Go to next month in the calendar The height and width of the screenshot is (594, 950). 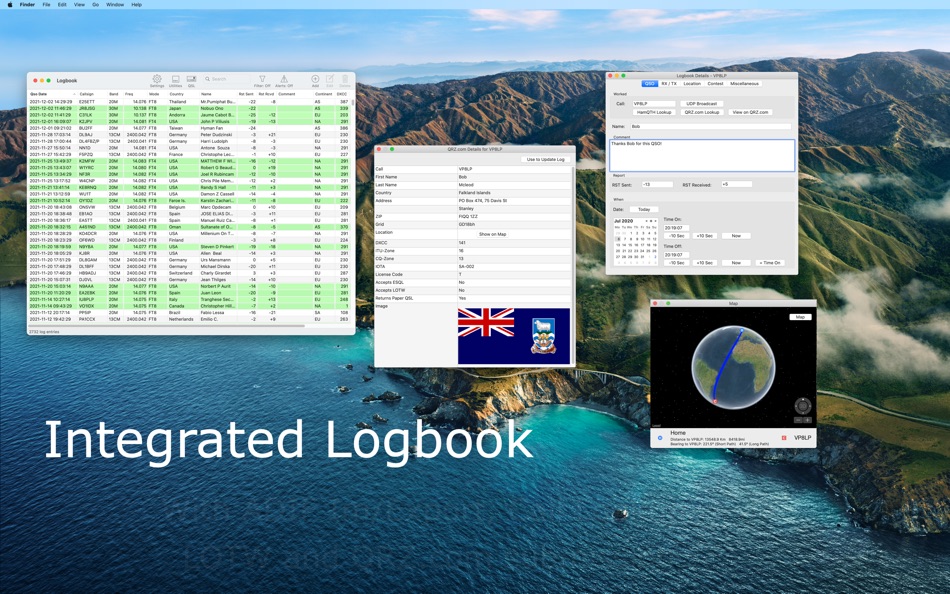coord(655,221)
